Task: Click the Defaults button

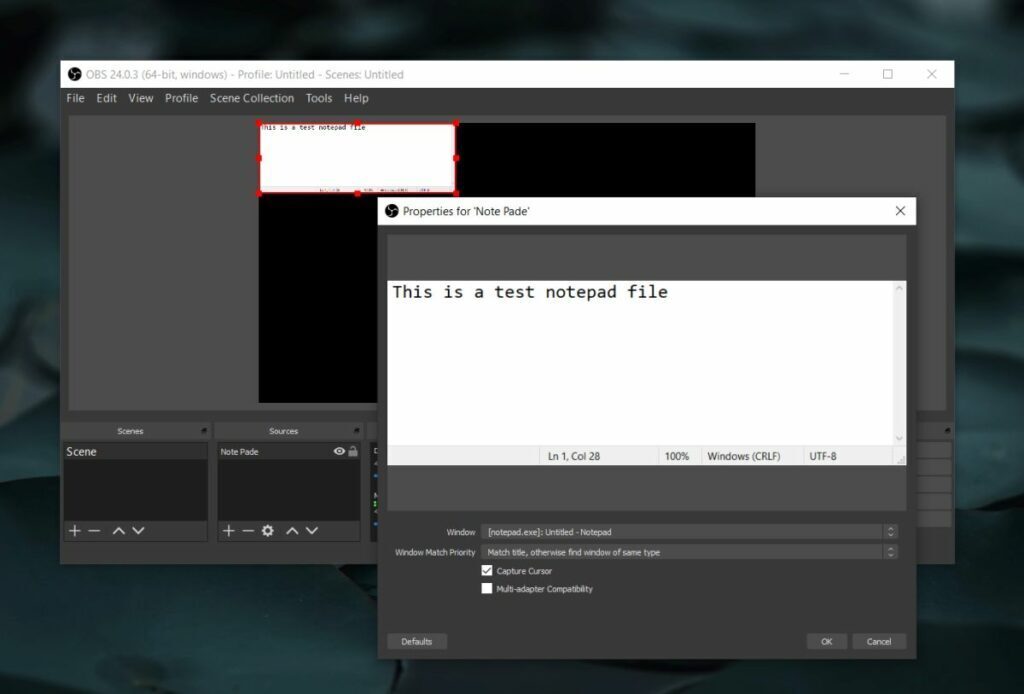Action: [416, 641]
